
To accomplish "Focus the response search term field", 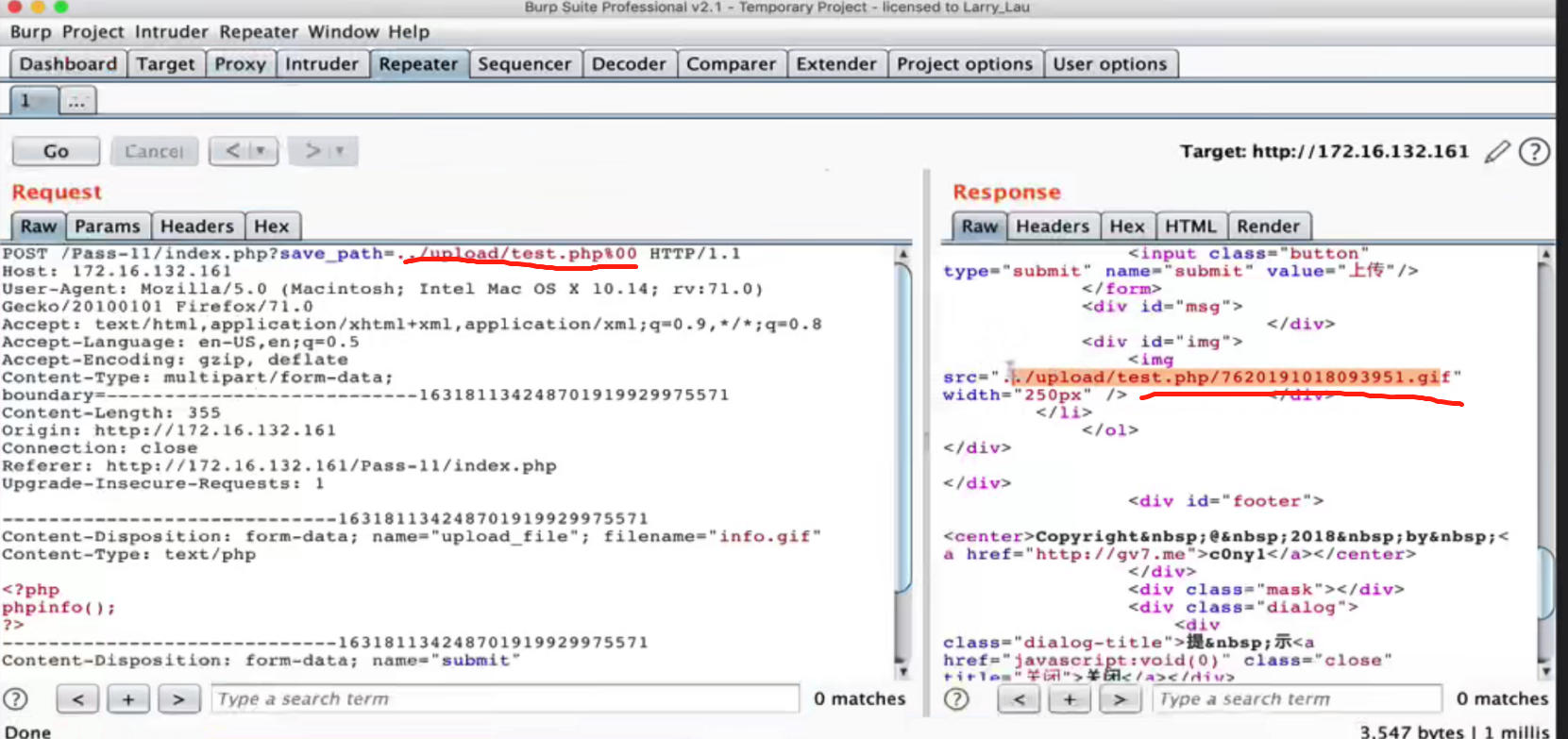I will pos(1297,699).
